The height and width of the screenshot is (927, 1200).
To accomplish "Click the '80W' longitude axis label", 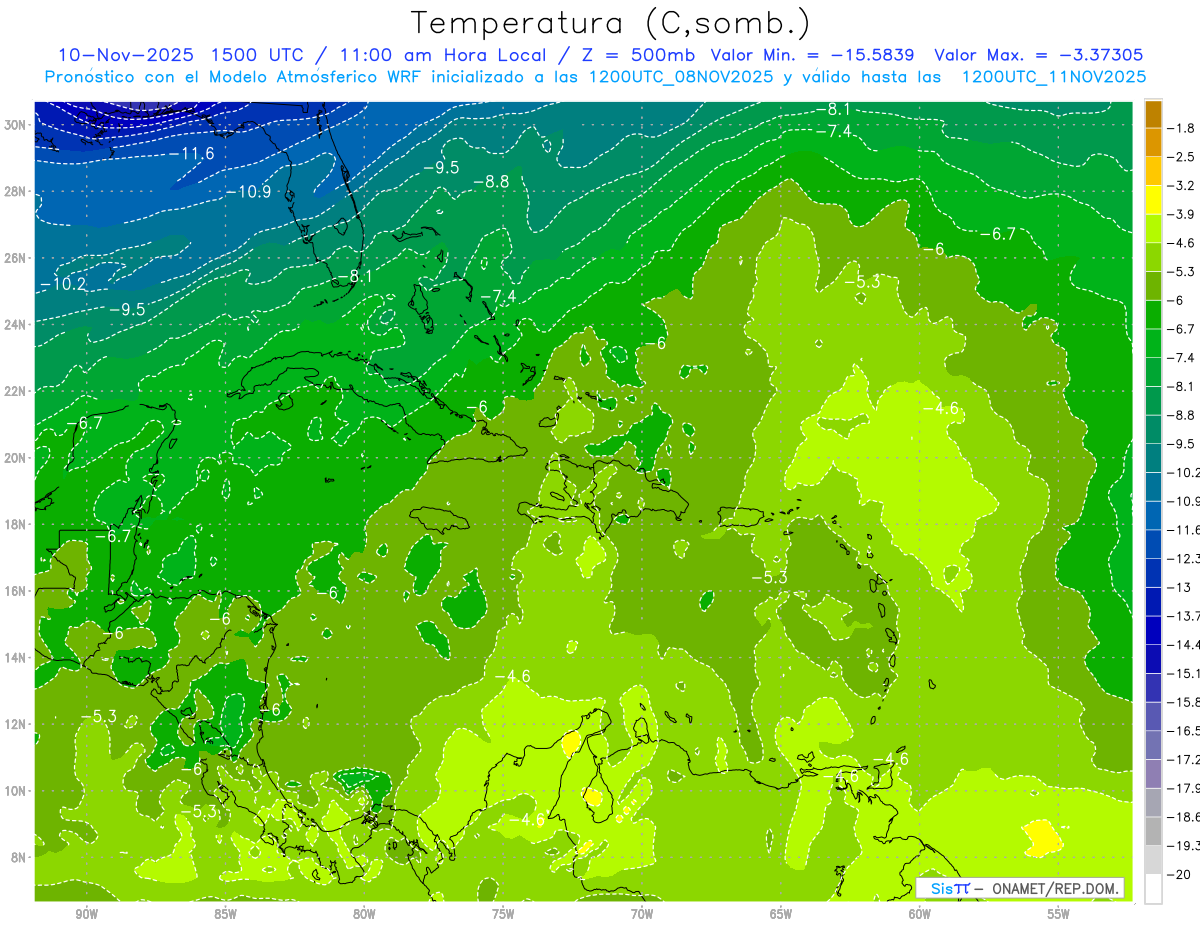I will 364,914.
